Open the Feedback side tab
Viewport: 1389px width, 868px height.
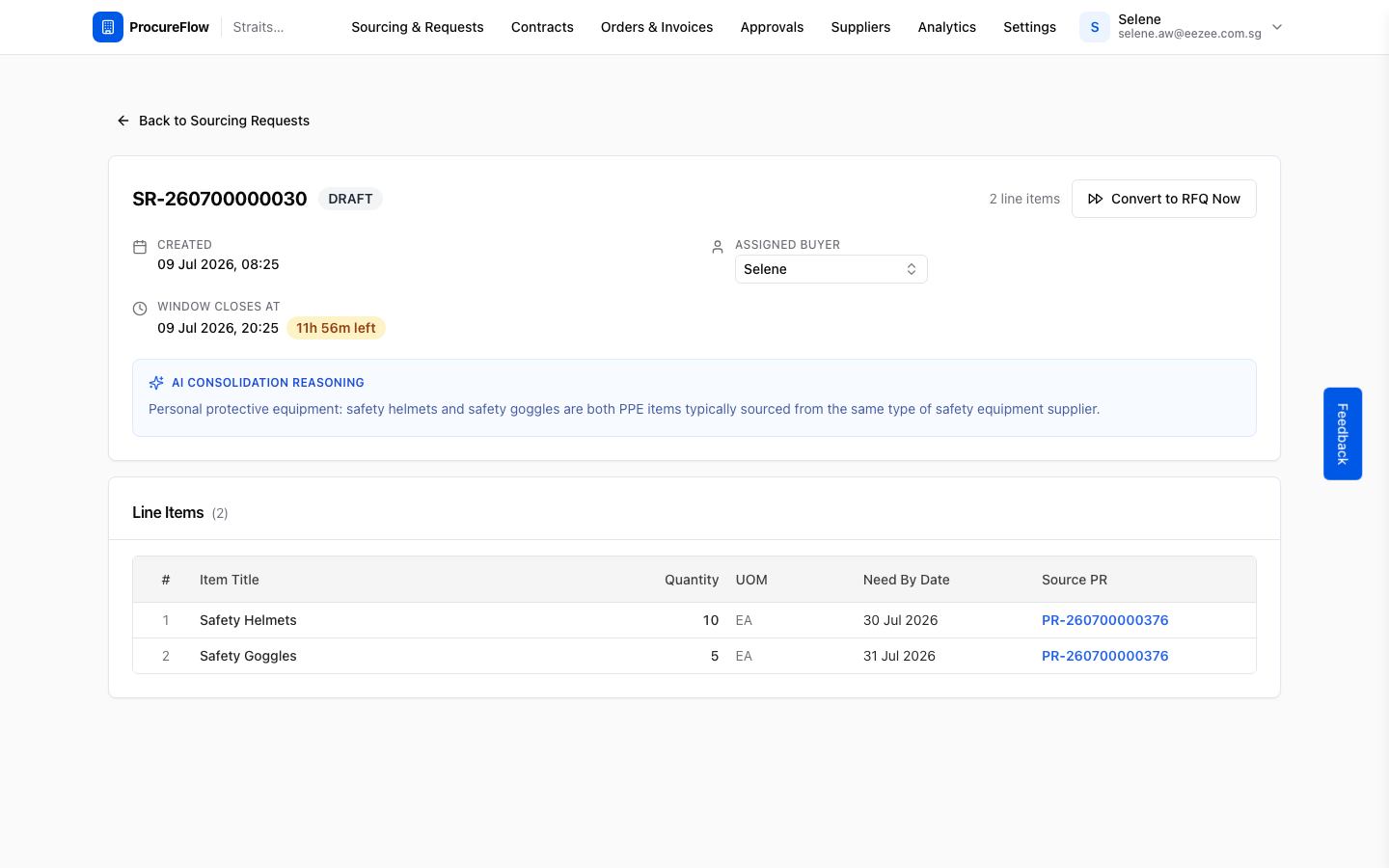click(x=1343, y=434)
